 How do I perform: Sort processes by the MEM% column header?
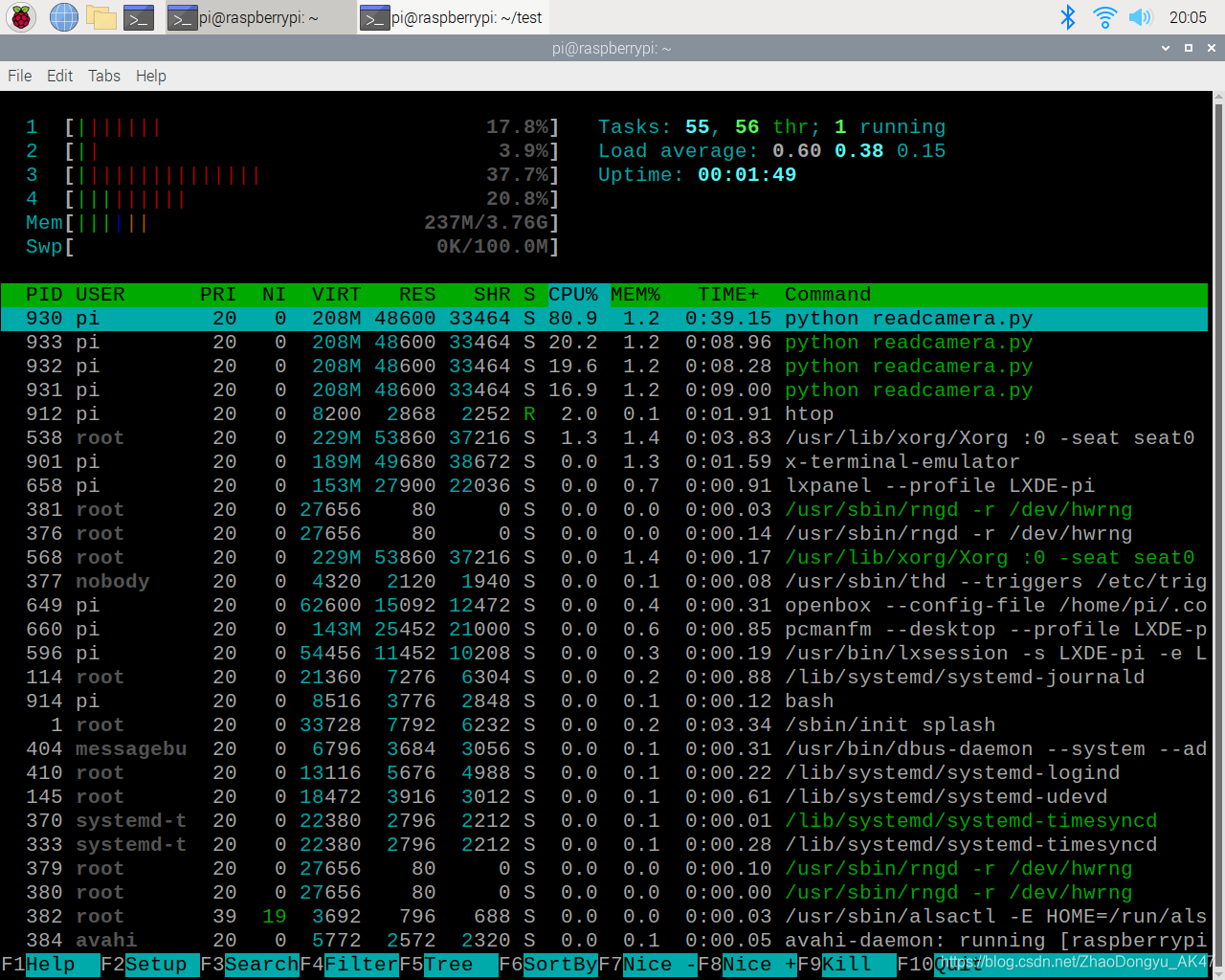point(635,295)
